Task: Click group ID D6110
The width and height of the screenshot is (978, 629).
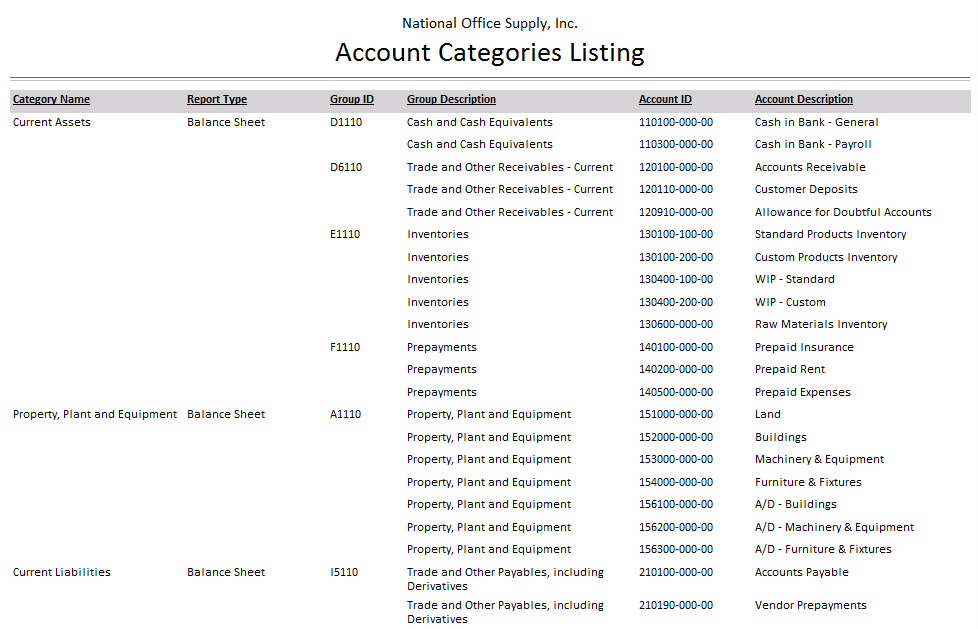Action: coord(346,167)
